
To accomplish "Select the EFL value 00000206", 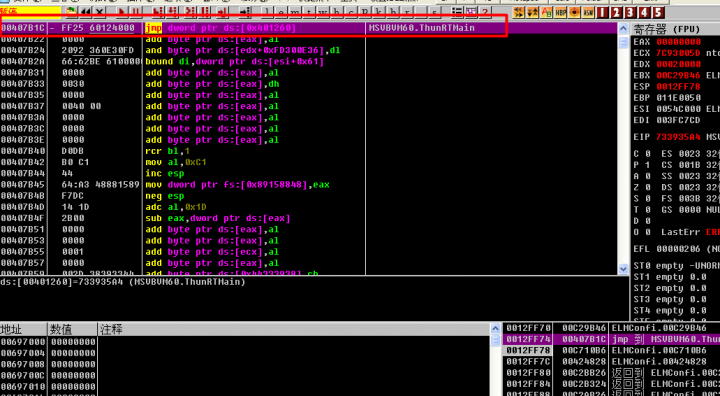I will 678,249.
